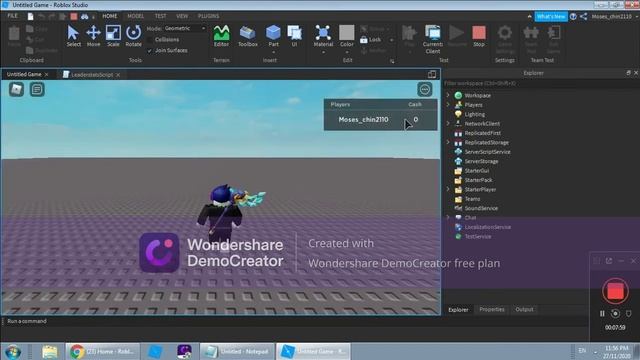
Task: Click the What's New button
Action: coord(551,16)
